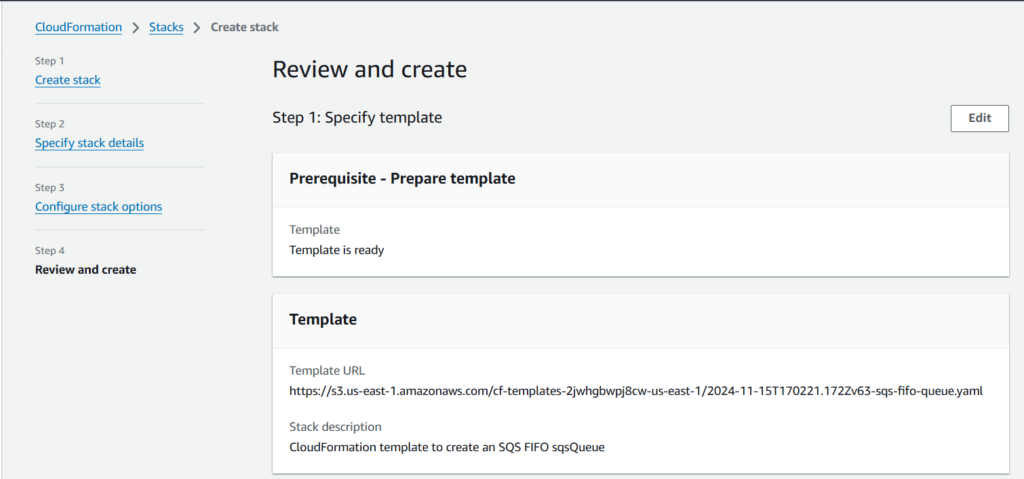The height and width of the screenshot is (479, 1024).
Task: Navigate to Configure stack options step
Action: point(98,207)
